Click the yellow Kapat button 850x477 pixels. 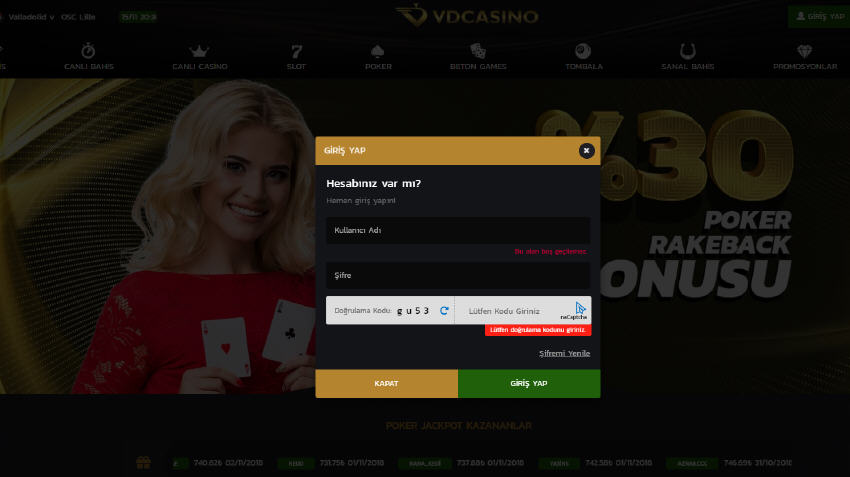click(x=387, y=384)
